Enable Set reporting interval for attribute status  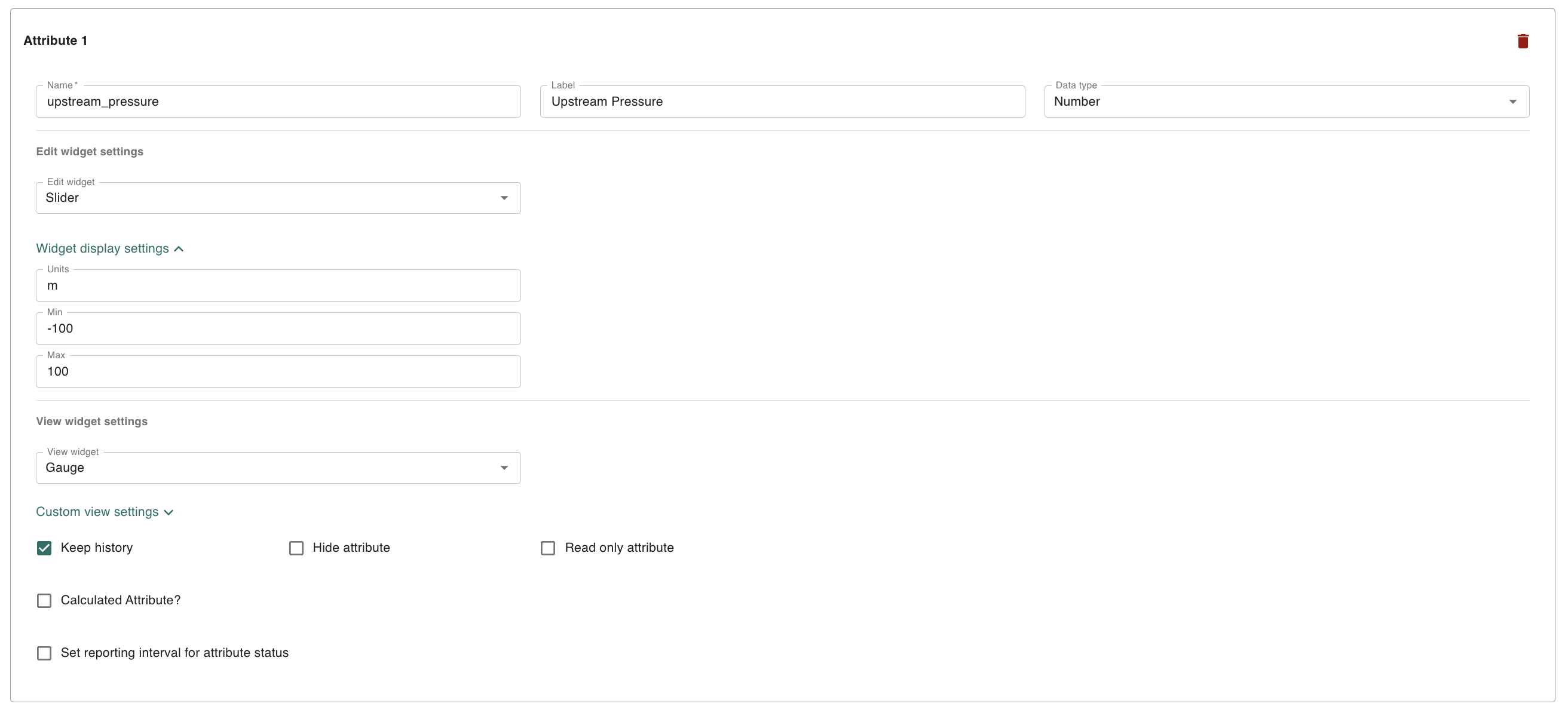44,653
